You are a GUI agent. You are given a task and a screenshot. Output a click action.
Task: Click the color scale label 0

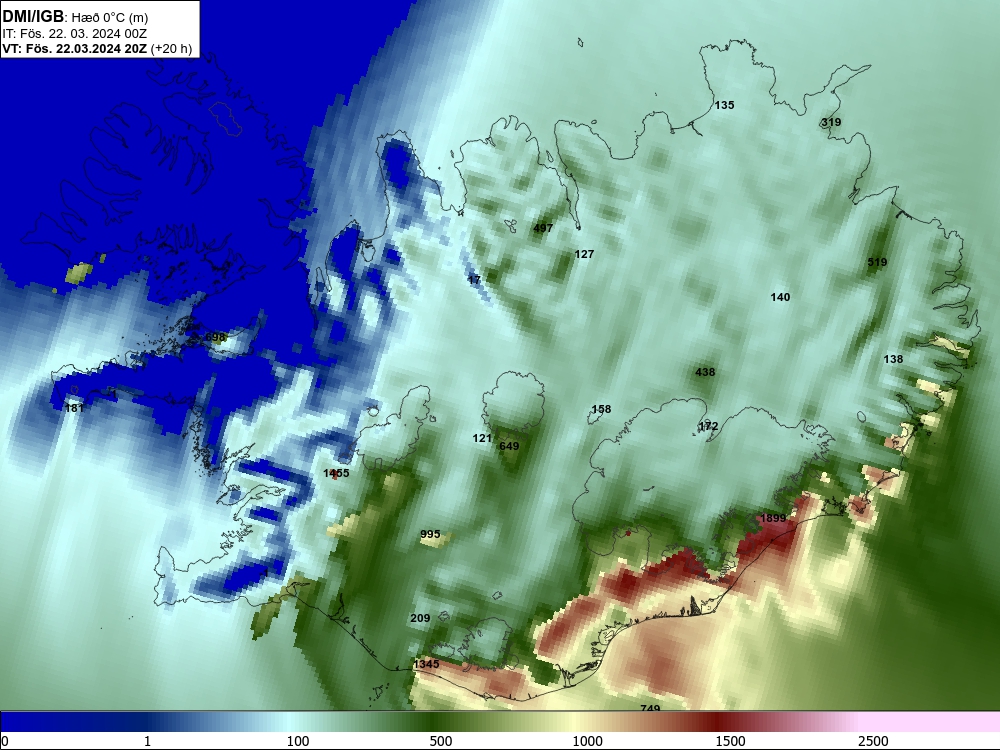tap(5, 741)
